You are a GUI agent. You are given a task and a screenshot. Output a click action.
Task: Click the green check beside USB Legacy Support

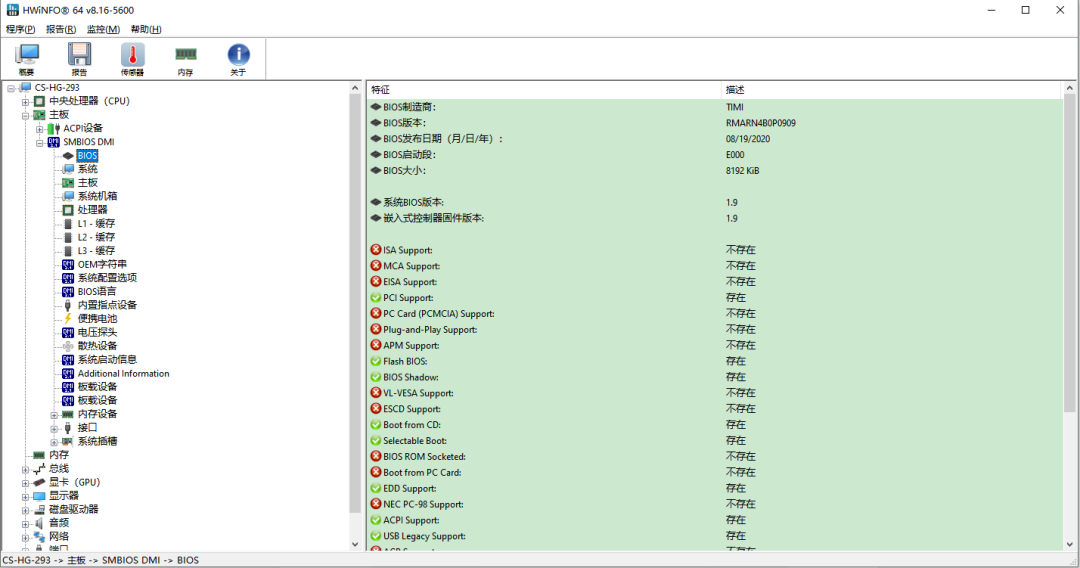tap(376, 536)
